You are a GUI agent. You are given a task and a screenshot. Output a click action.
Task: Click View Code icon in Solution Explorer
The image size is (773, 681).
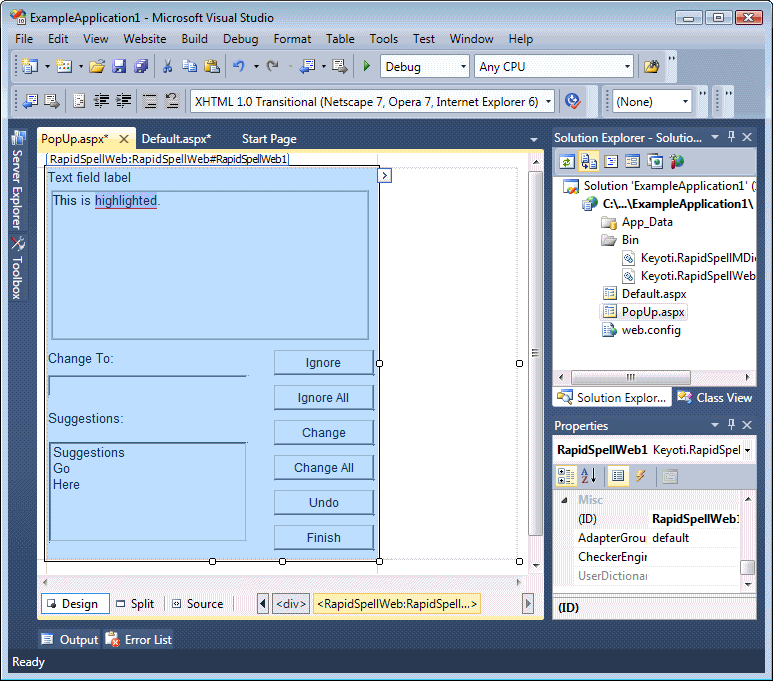pos(611,162)
